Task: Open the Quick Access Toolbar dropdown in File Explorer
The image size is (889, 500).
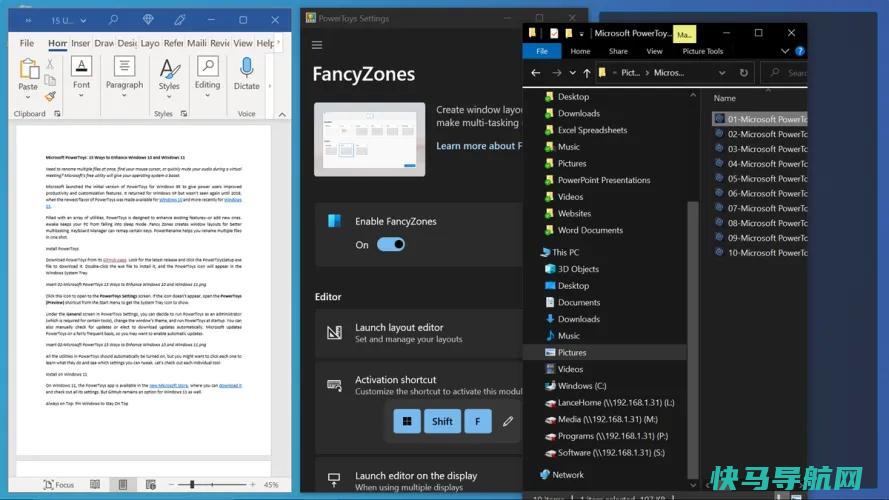Action: [x=582, y=34]
